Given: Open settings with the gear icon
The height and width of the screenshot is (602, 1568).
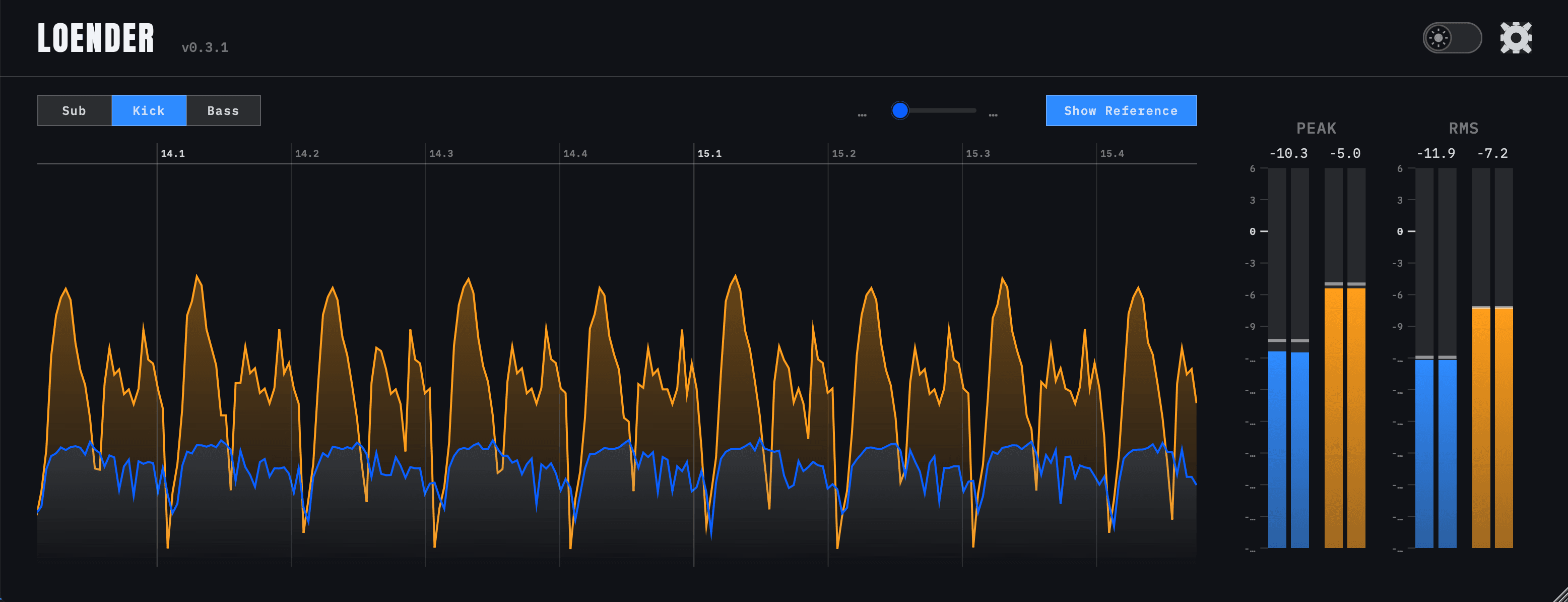Looking at the screenshot, I should click(x=1515, y=38).
